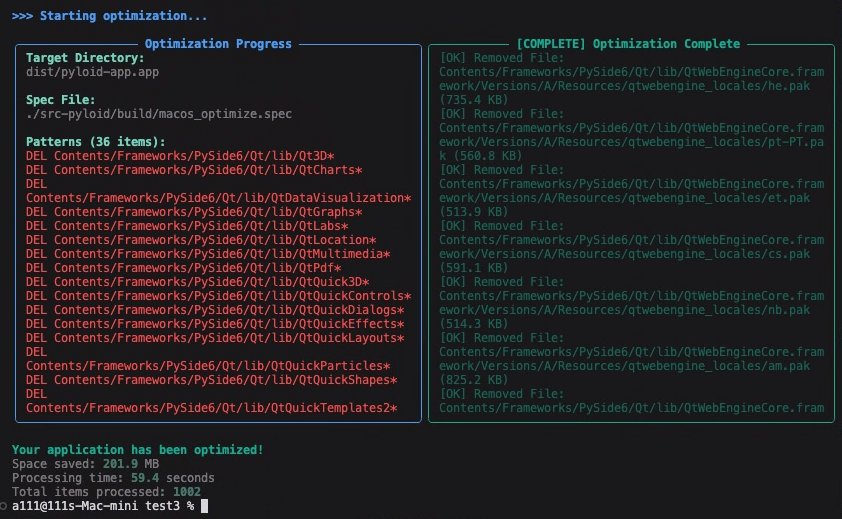Select the QtQuickControls* pattern entry

point(218,296)
